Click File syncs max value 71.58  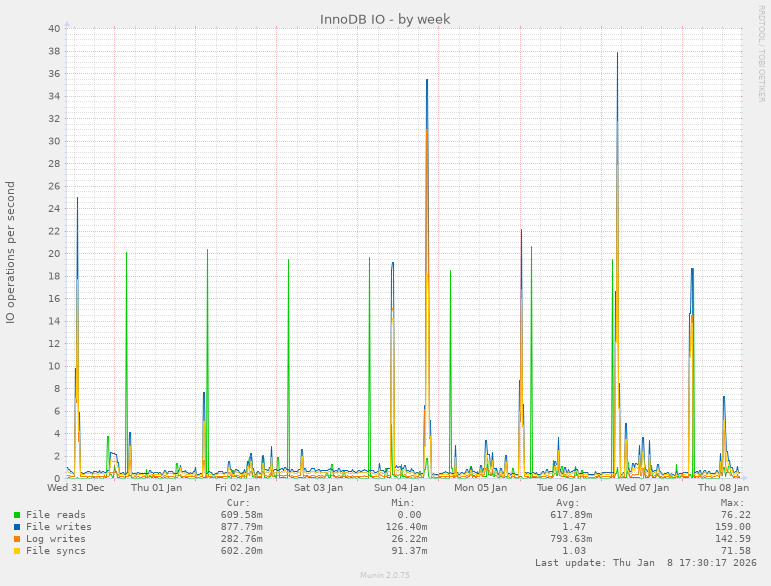[x=736, y=551]
